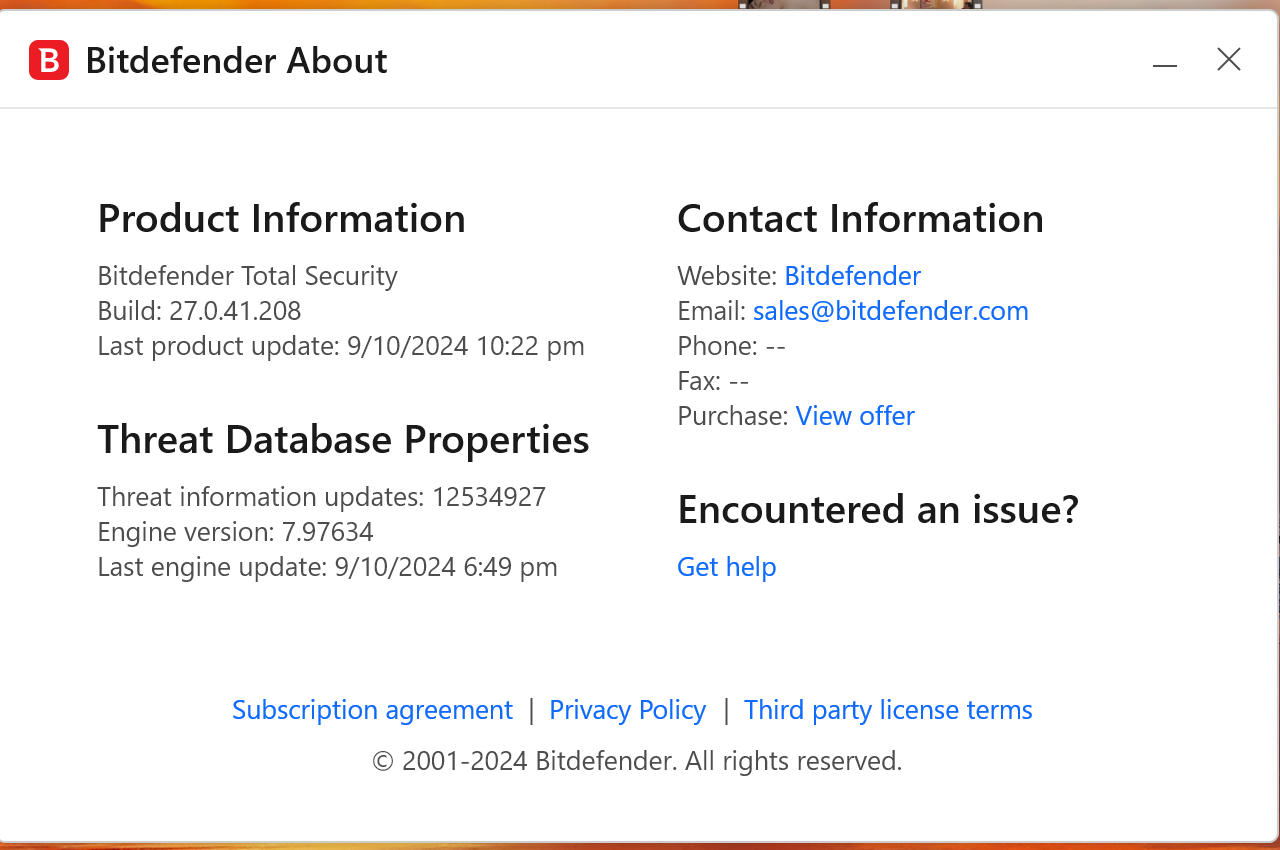
Task: Open the Subscription agreement link
Action: tap(372, 710)
